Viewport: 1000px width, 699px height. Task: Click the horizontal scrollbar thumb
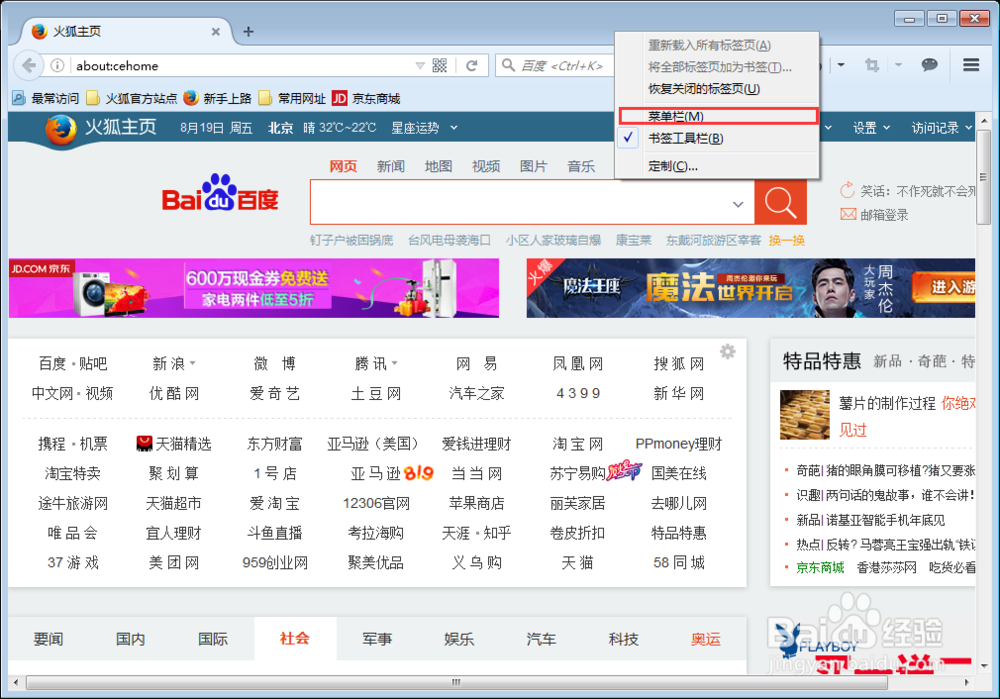(x=457, y=682)
